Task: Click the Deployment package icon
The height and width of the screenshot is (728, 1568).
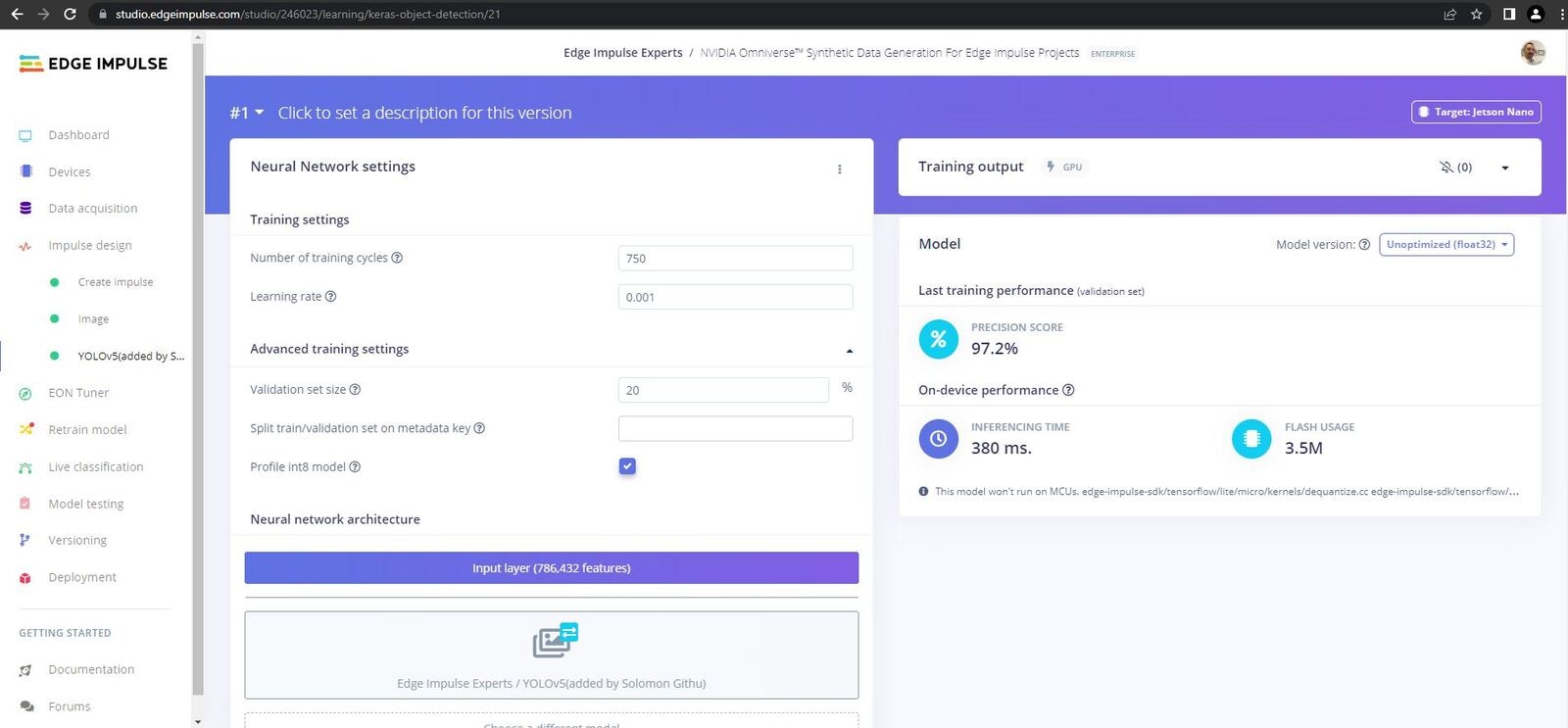Action: [25, 578]
